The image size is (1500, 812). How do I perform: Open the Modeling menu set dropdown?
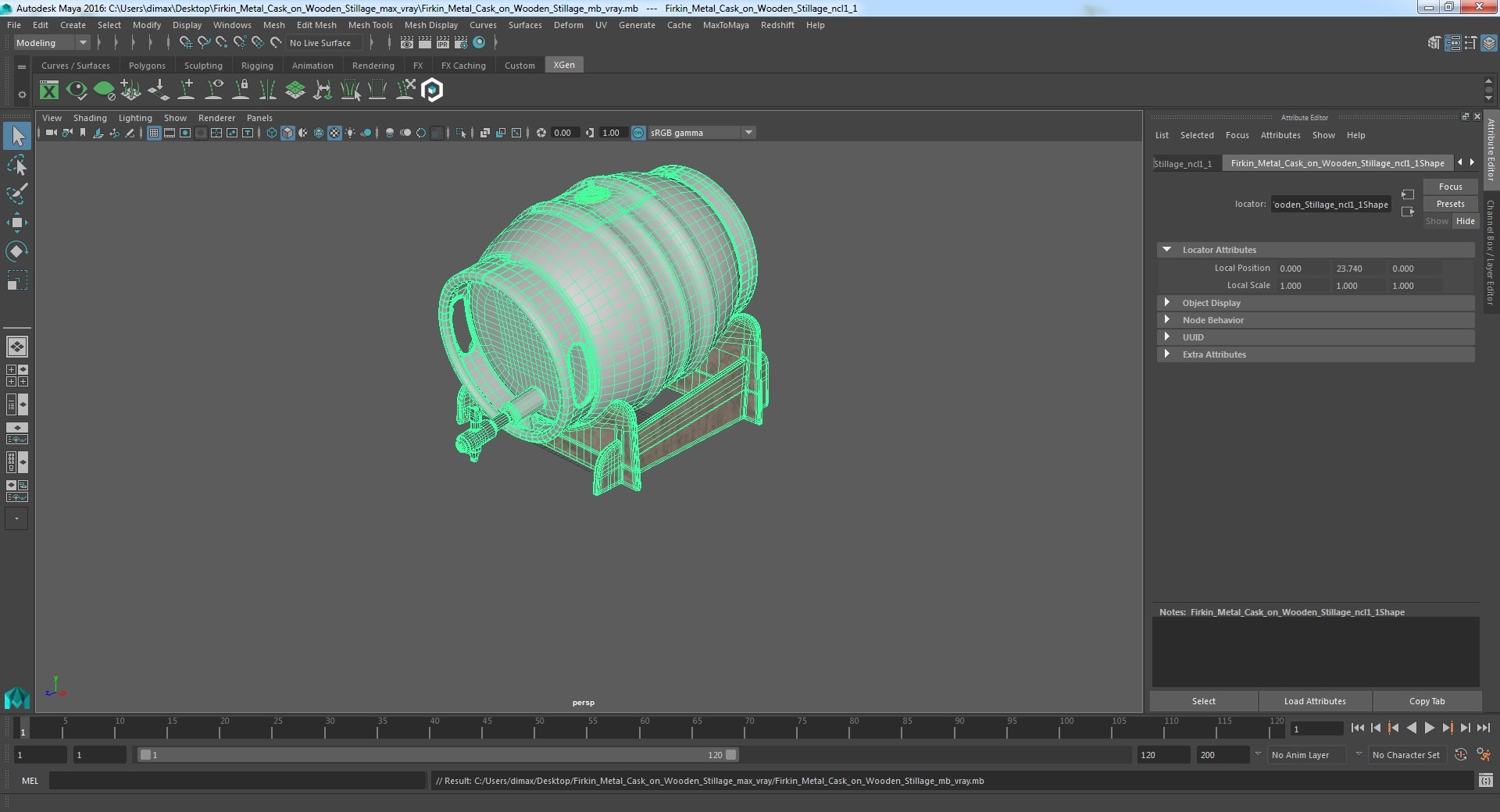[x=52, y=43]
